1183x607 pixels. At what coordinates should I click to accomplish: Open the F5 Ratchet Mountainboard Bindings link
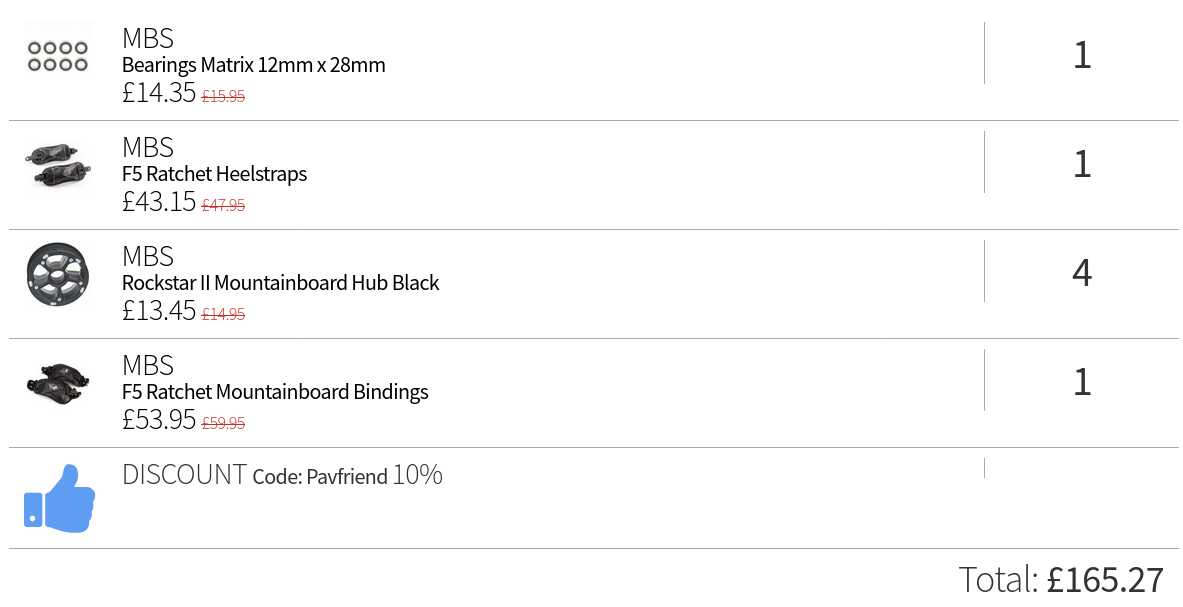(x=275, y=392)
